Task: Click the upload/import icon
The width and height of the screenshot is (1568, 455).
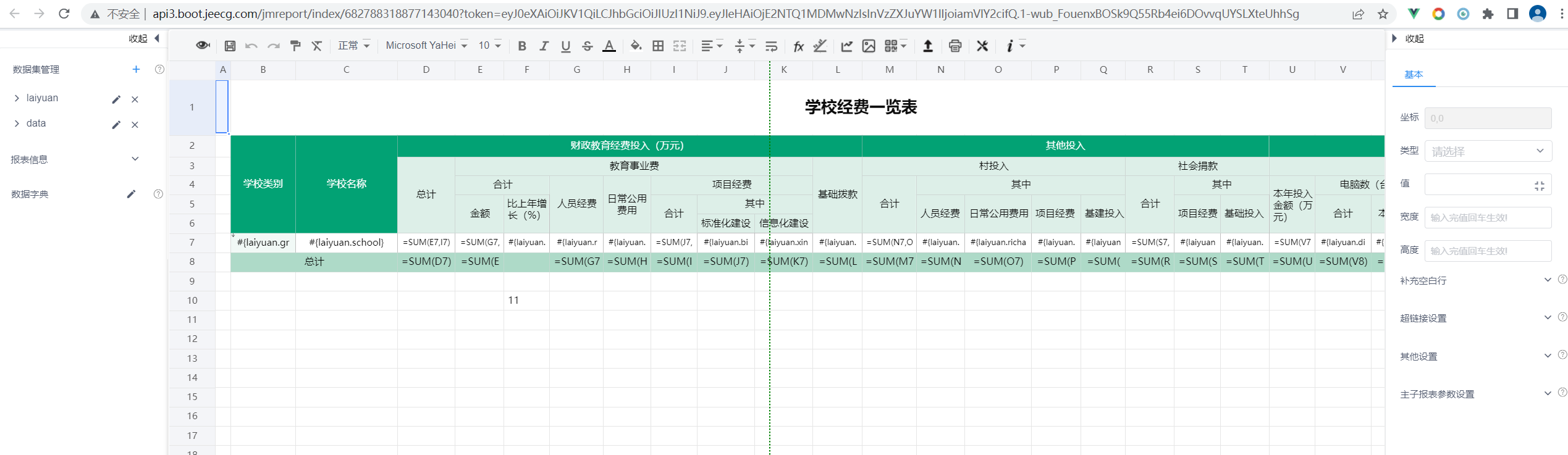Action: click(927, 46)
